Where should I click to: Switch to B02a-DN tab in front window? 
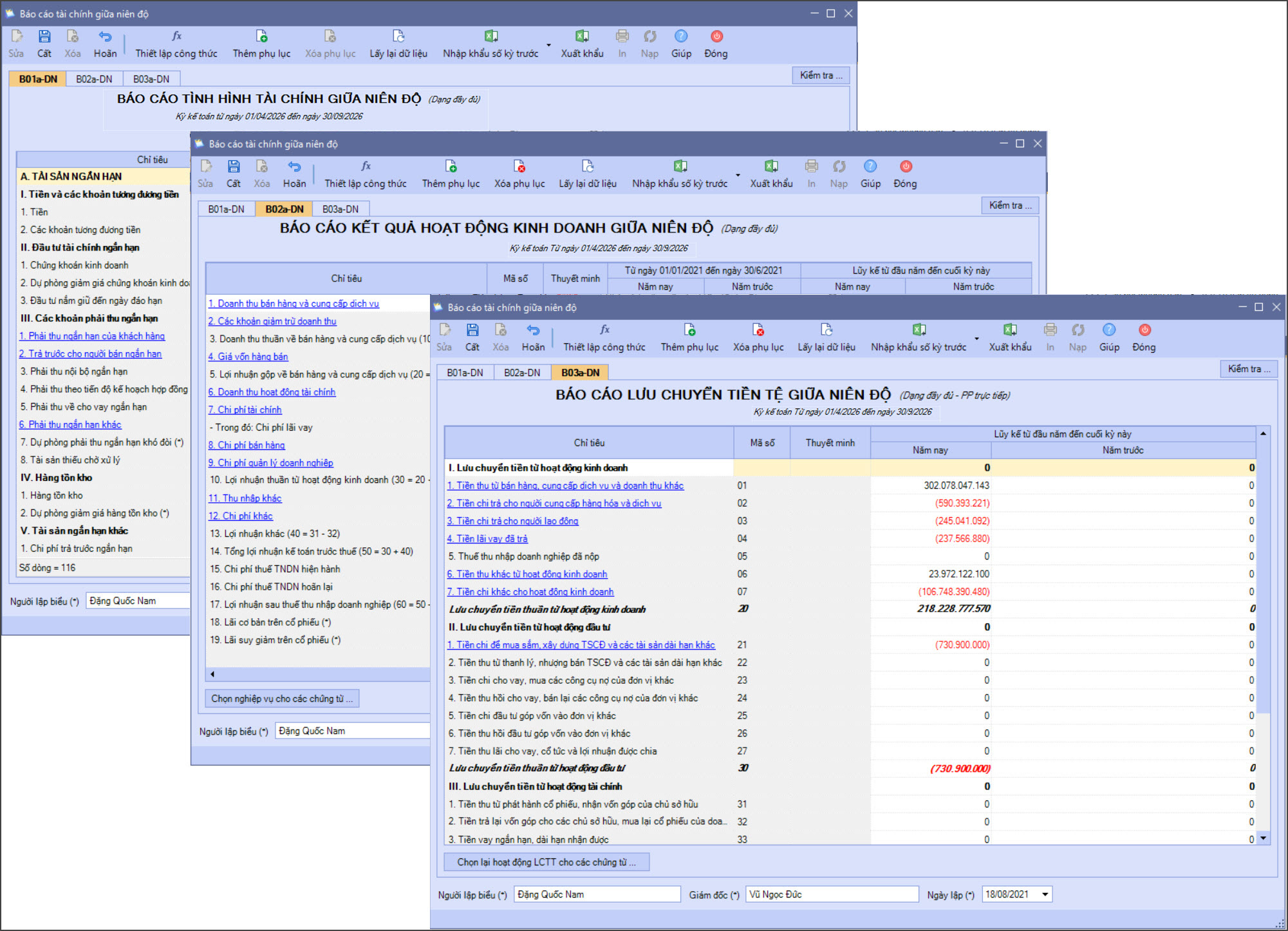pos(522,373)
